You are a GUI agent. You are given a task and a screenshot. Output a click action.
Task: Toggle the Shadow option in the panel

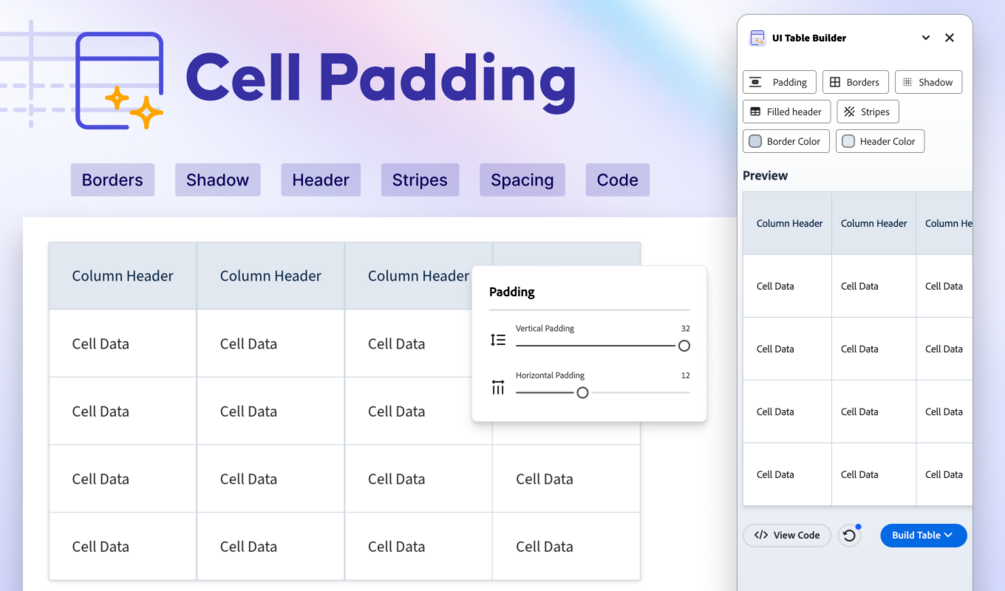tap(928, 82)
